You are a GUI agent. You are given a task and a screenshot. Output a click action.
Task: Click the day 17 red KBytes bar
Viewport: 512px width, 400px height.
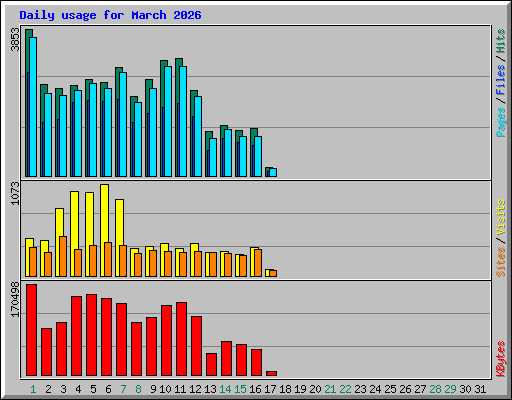coord(271,373)
